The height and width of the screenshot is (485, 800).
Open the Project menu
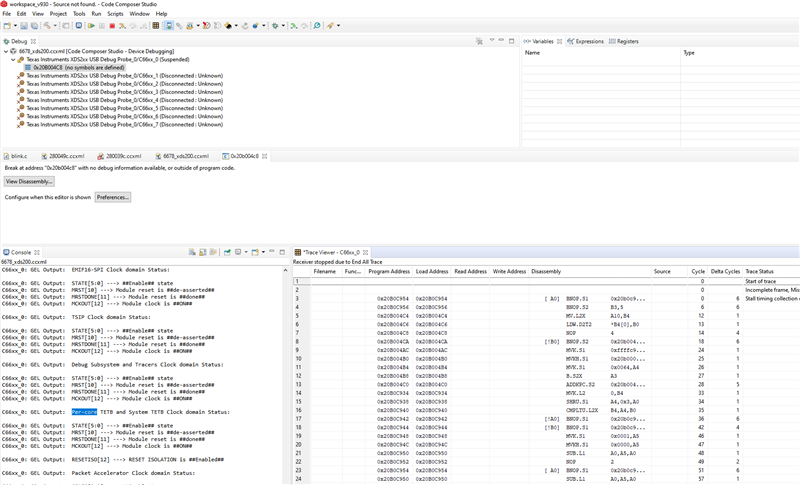58,14
